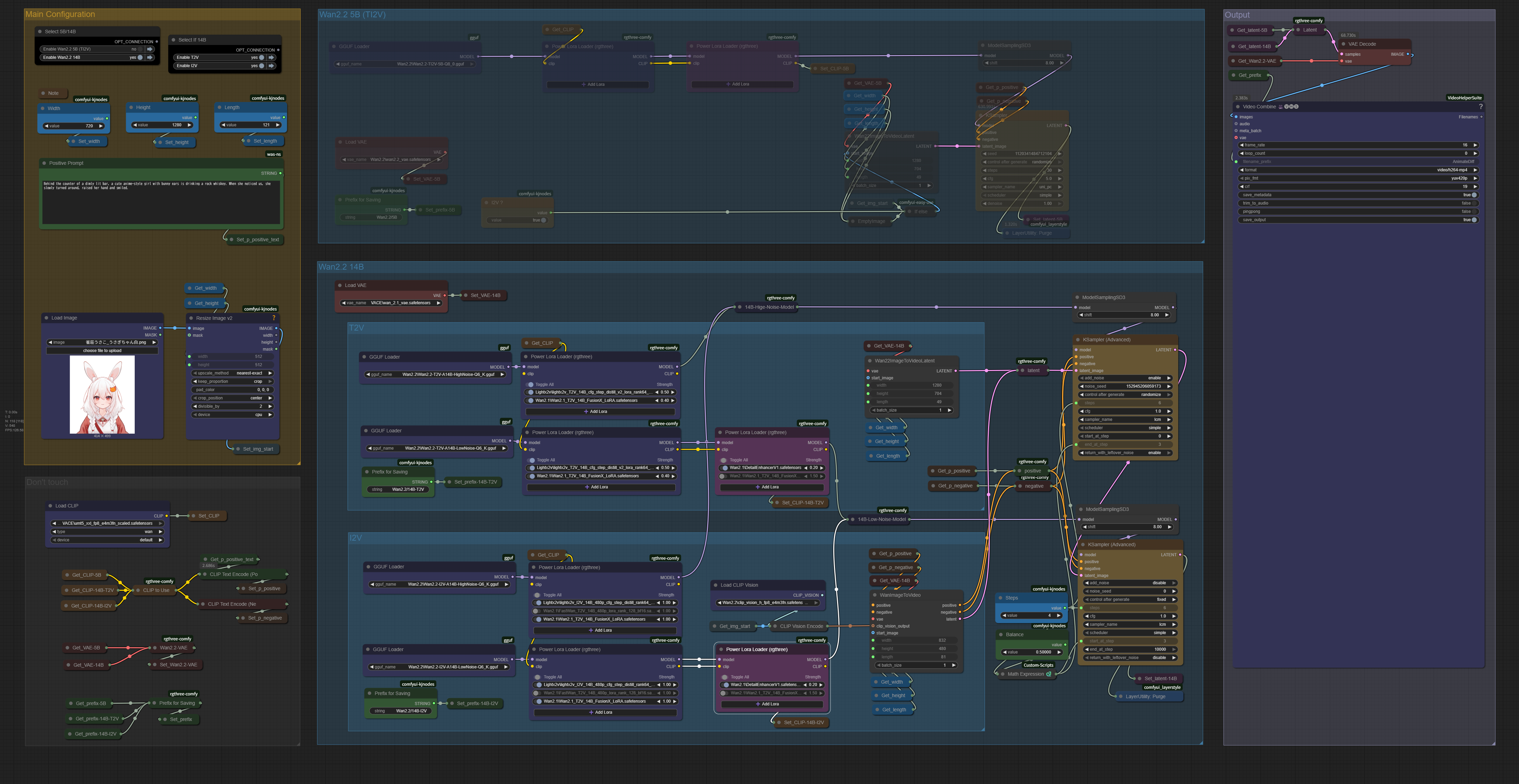Click the Resize Image v2 help icon
The height and width of the screenshot is (784, 1519).
tap(274, 318)
